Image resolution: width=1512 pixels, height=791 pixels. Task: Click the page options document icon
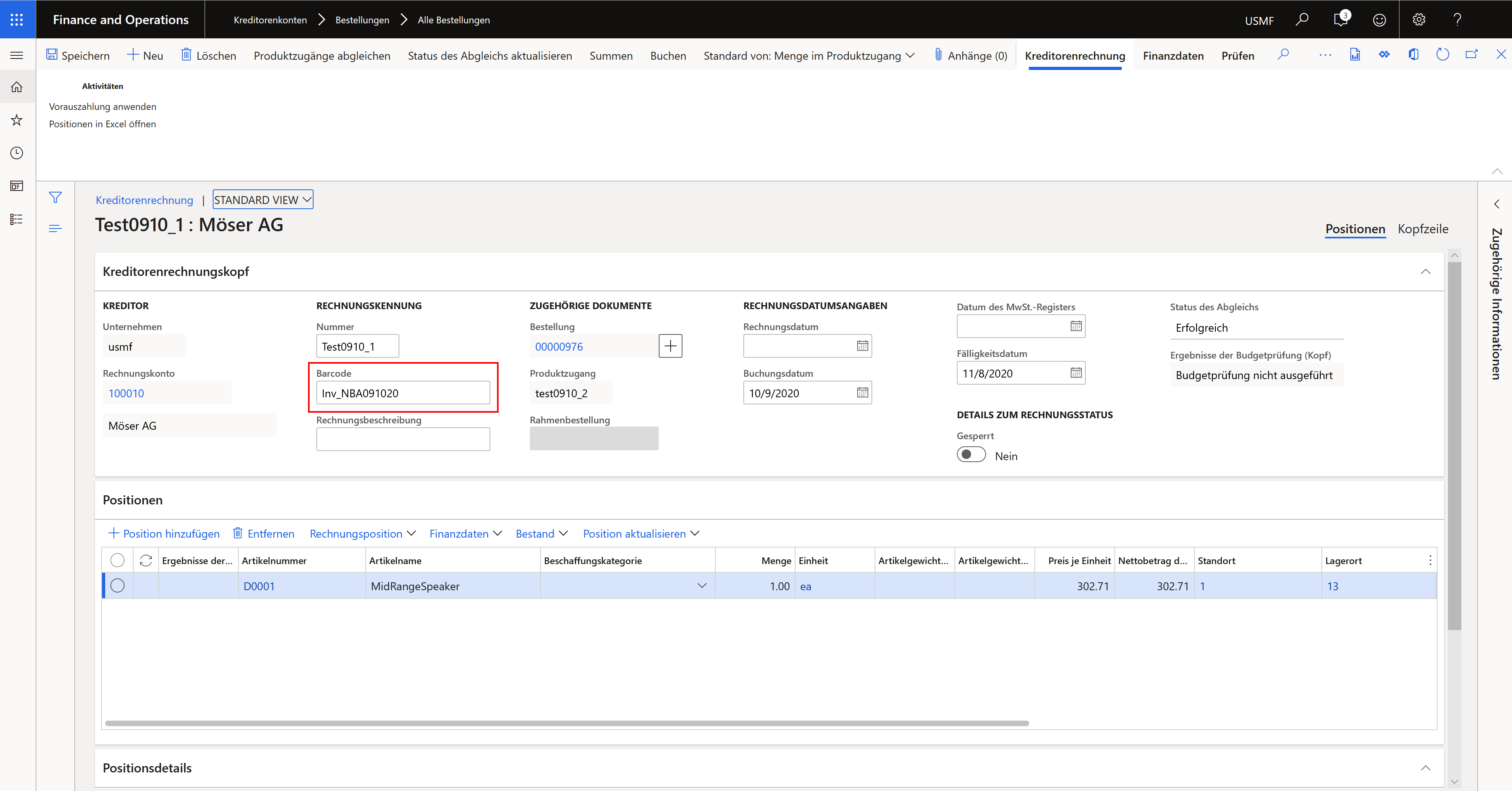coord(1355,55)
